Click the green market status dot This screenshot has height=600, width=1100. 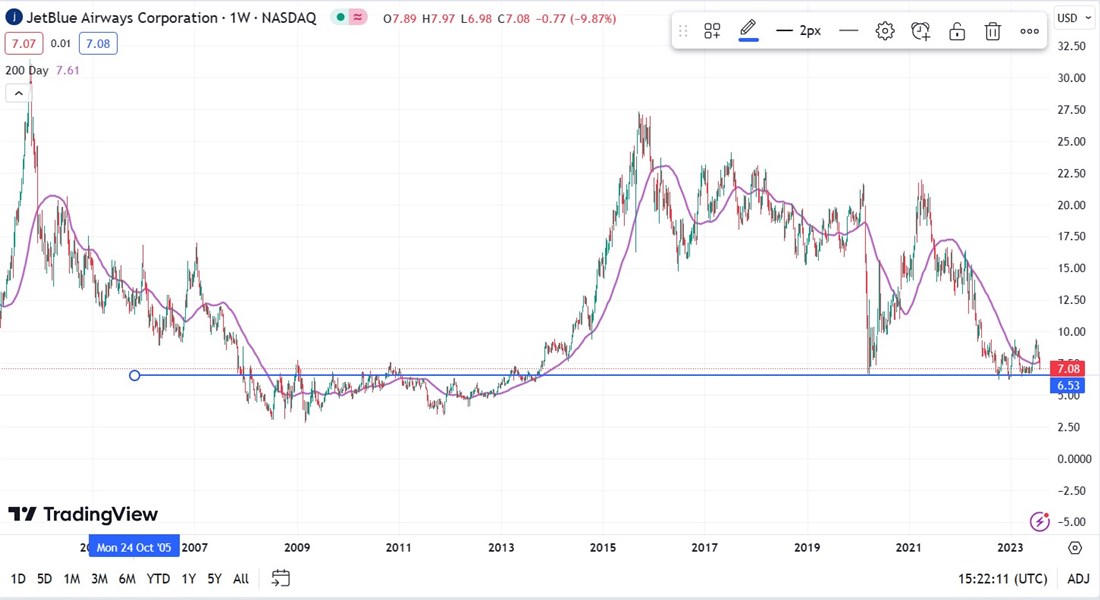coord(340,18)
